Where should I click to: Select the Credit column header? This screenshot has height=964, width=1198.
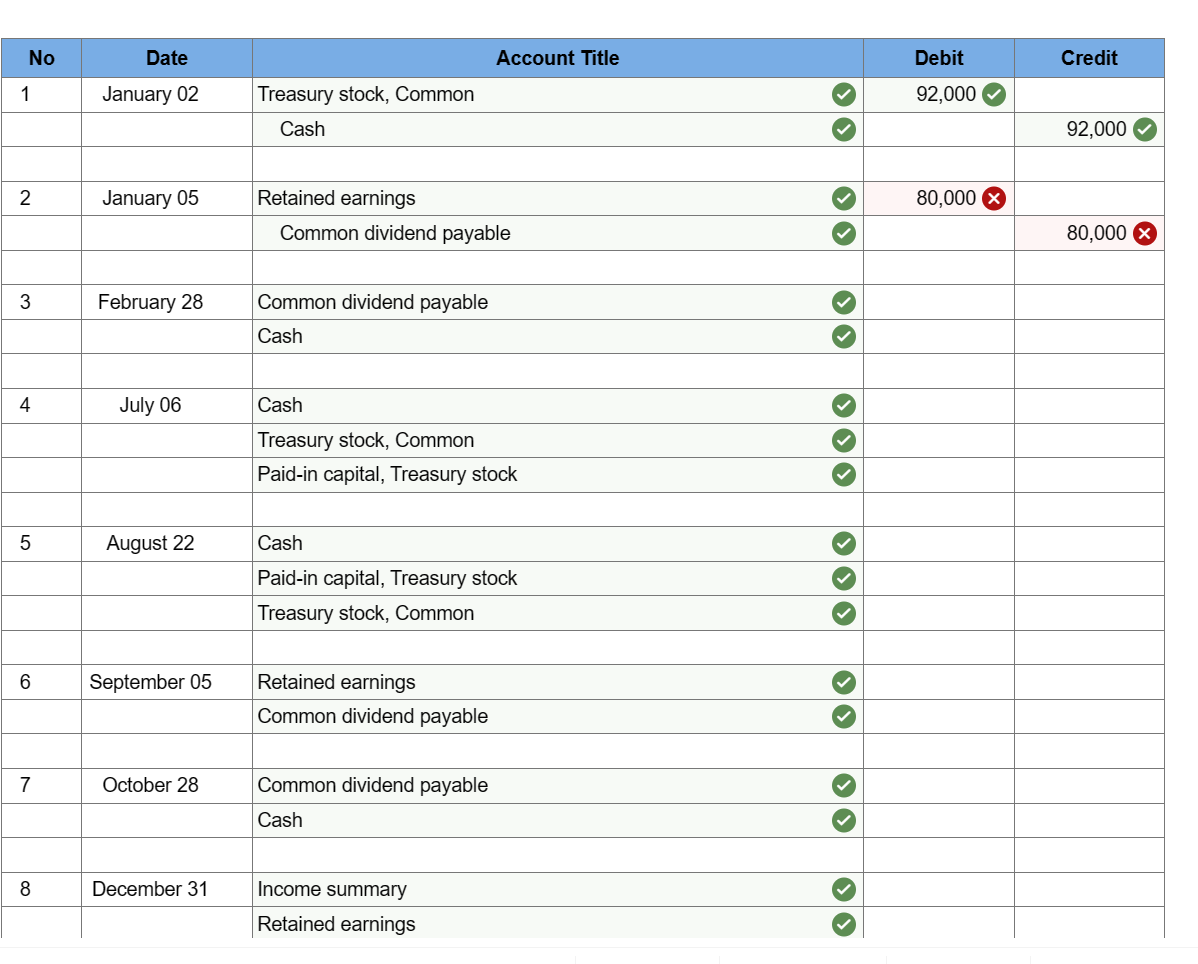tap(1090, 58)
